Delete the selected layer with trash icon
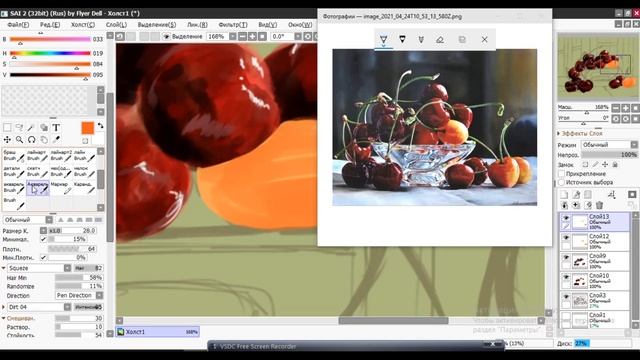Image resolution: width=640 pixels, height=360 pixels. (599, 205)
